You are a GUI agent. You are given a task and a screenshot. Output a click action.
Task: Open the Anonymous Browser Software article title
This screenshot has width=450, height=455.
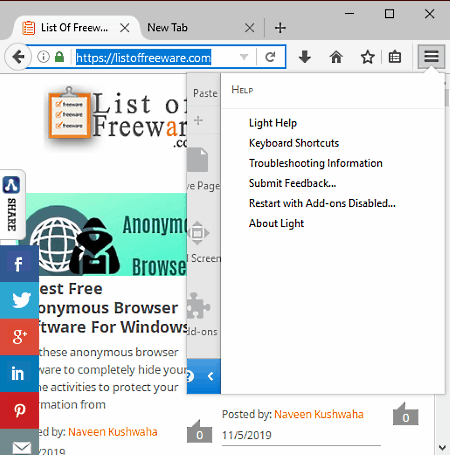113,308
